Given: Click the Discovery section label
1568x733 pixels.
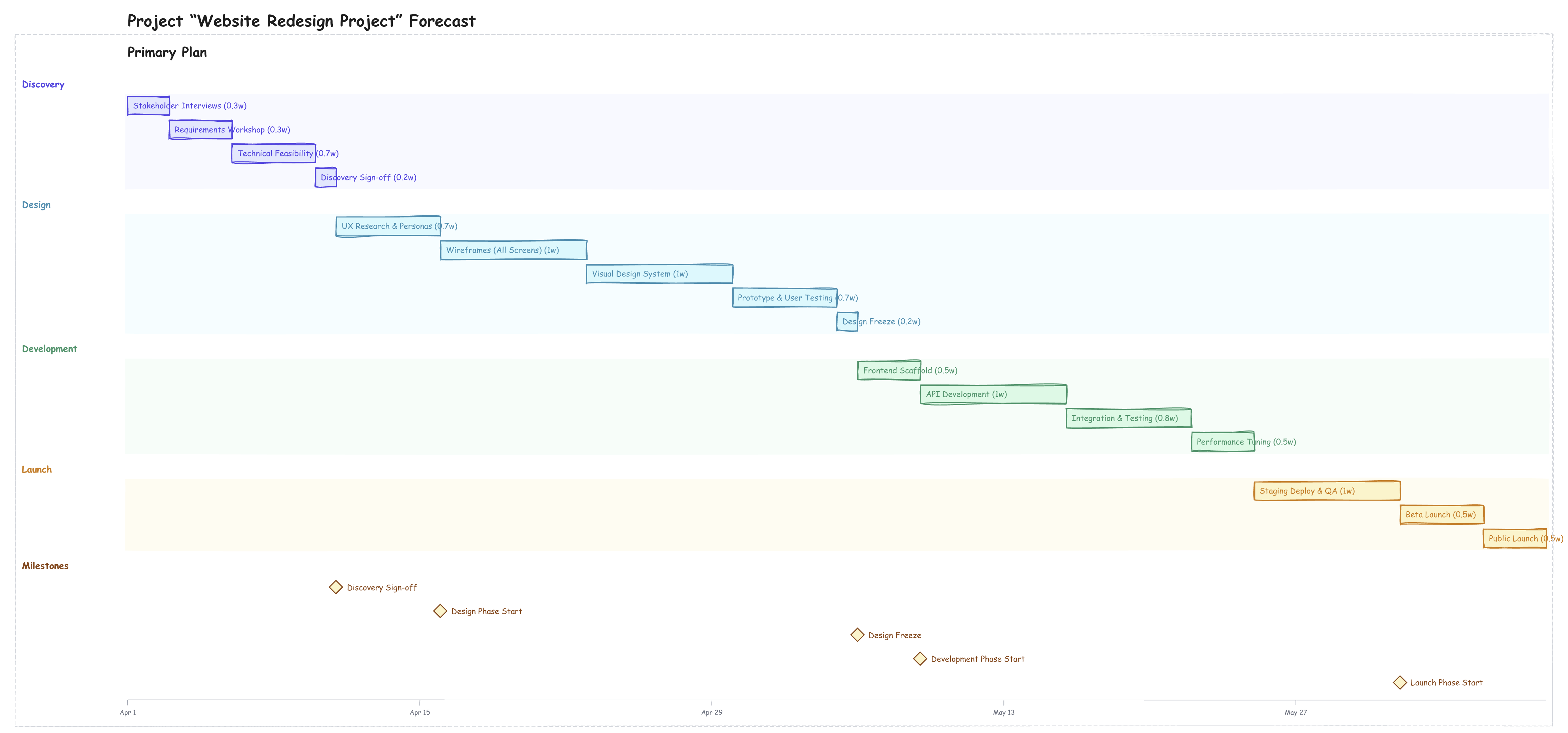Looking at the screenshot, I should click(43, 84).
